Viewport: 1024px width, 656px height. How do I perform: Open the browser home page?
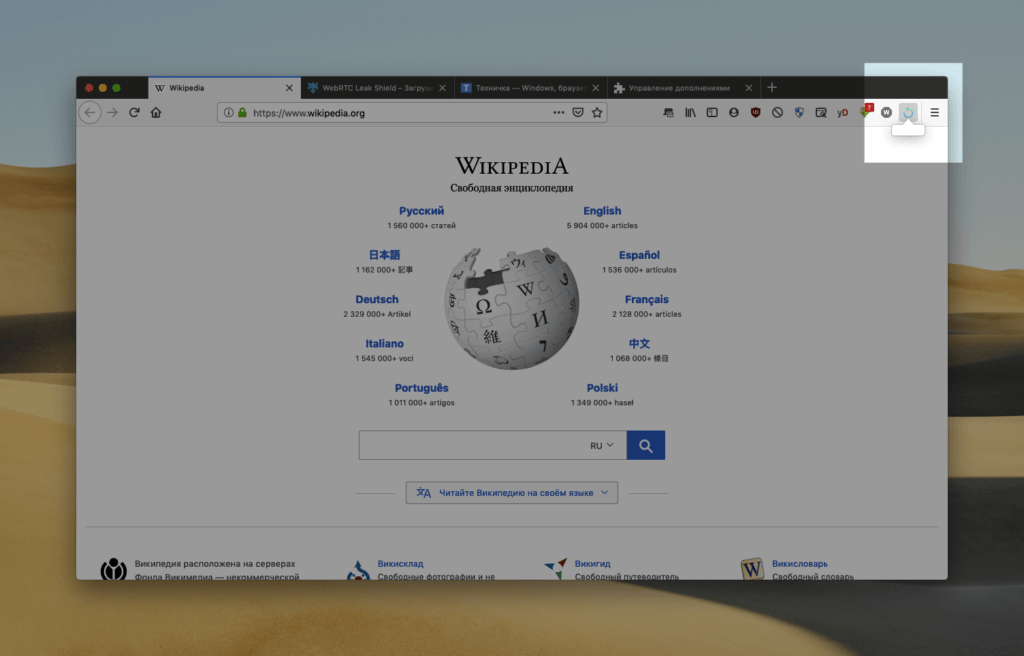(x=155, y=112)
